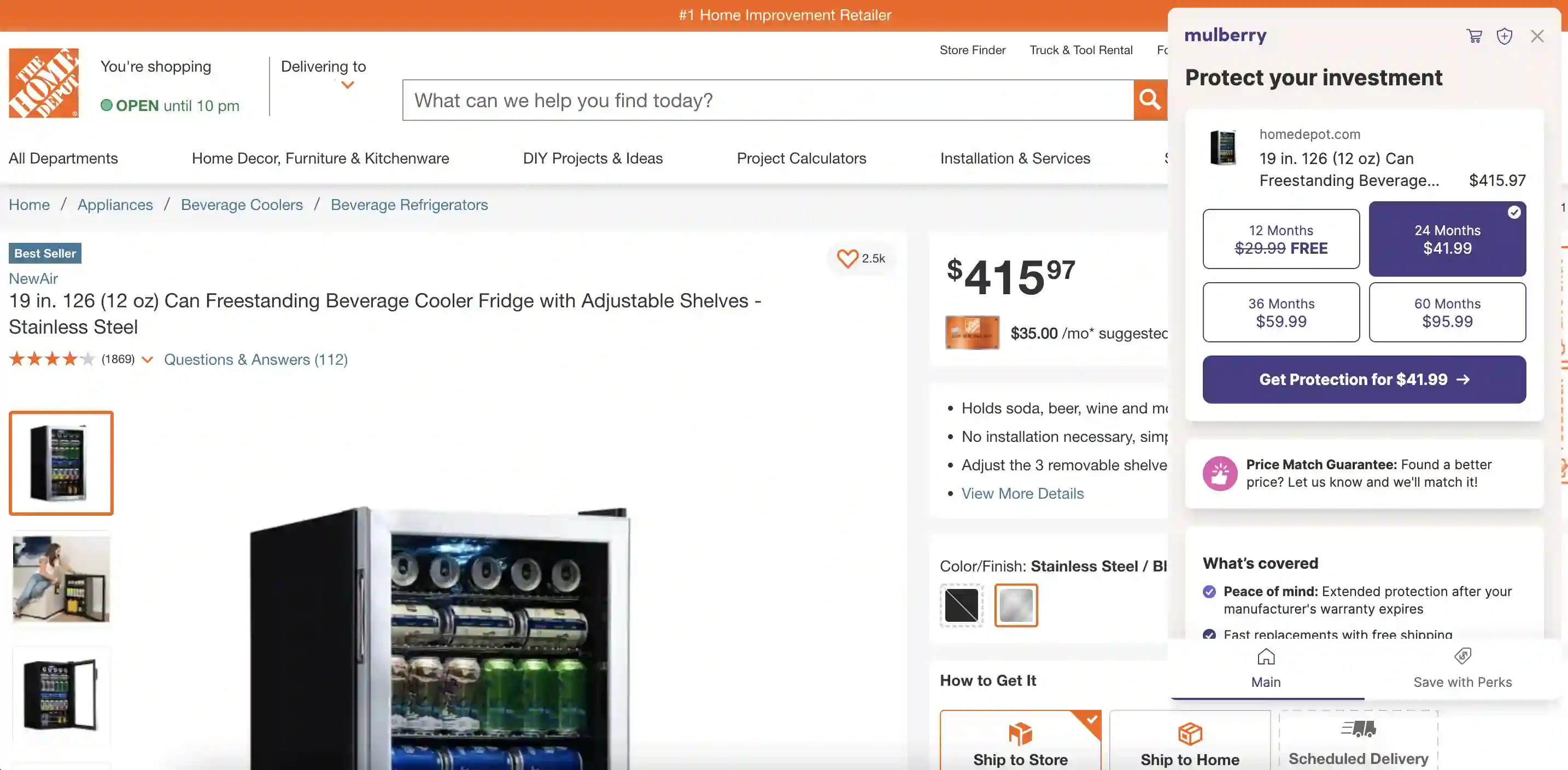Screen dimensions: 1568x770
Task: Click Get Protection for $41.99 button
Action: coord(1364,379)
